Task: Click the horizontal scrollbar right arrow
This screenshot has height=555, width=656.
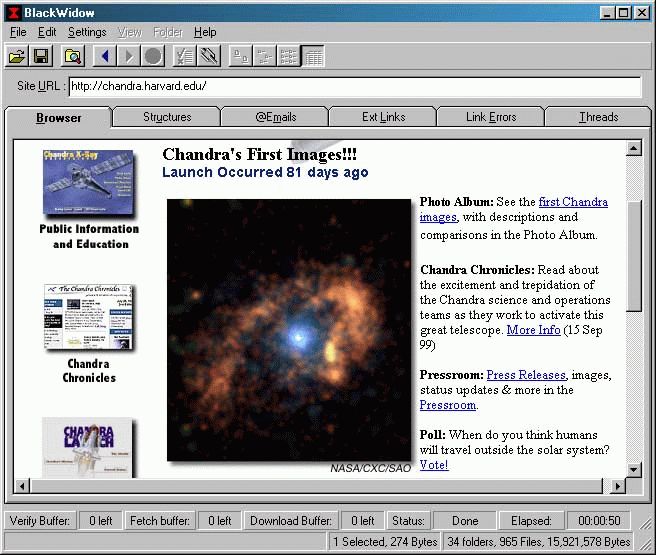Action: 618,486
